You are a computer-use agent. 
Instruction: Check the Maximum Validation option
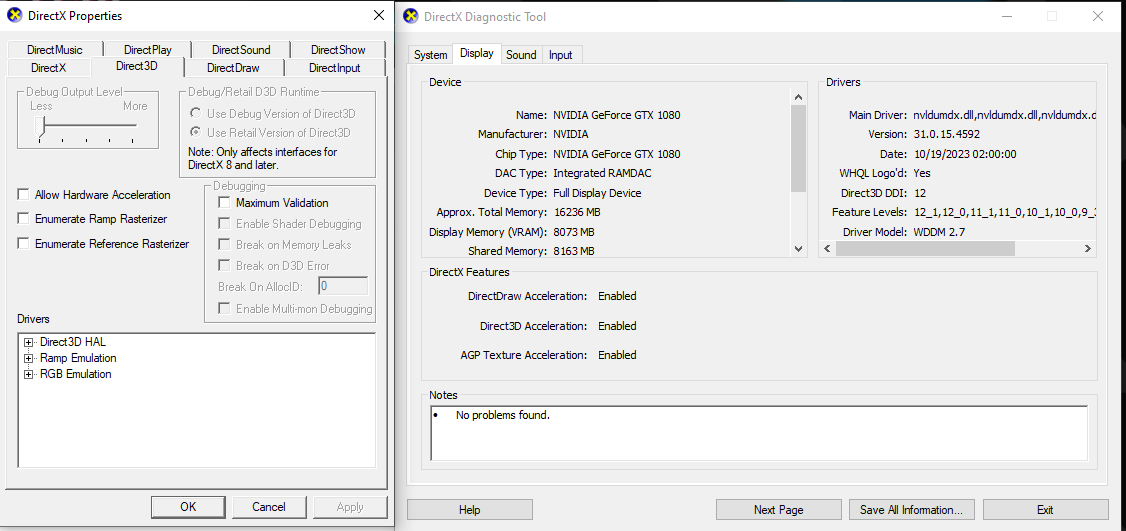coord(224,203)
